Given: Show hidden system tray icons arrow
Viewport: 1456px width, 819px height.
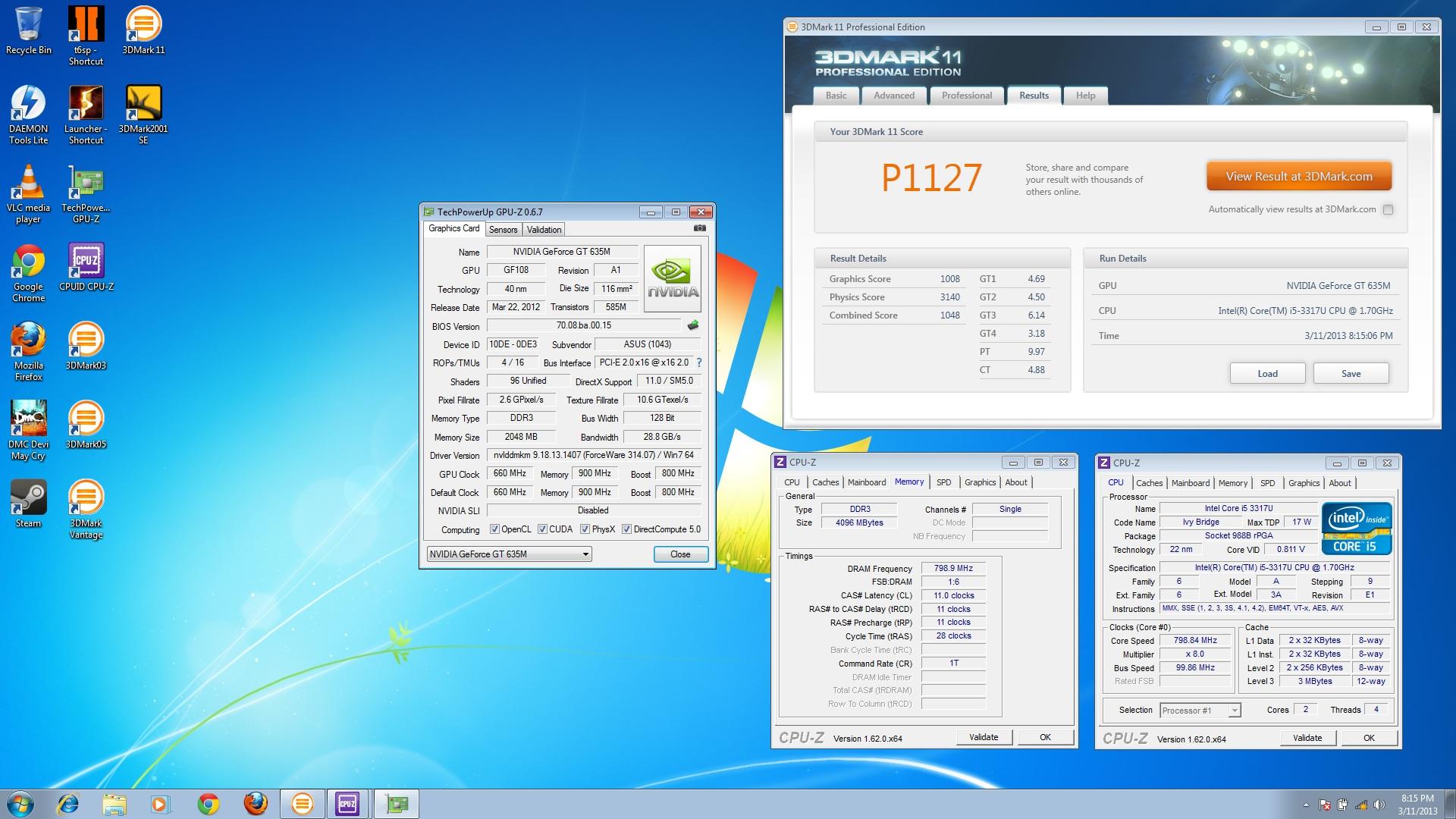Looking at the screenshot, I should tap(1306, 805).
